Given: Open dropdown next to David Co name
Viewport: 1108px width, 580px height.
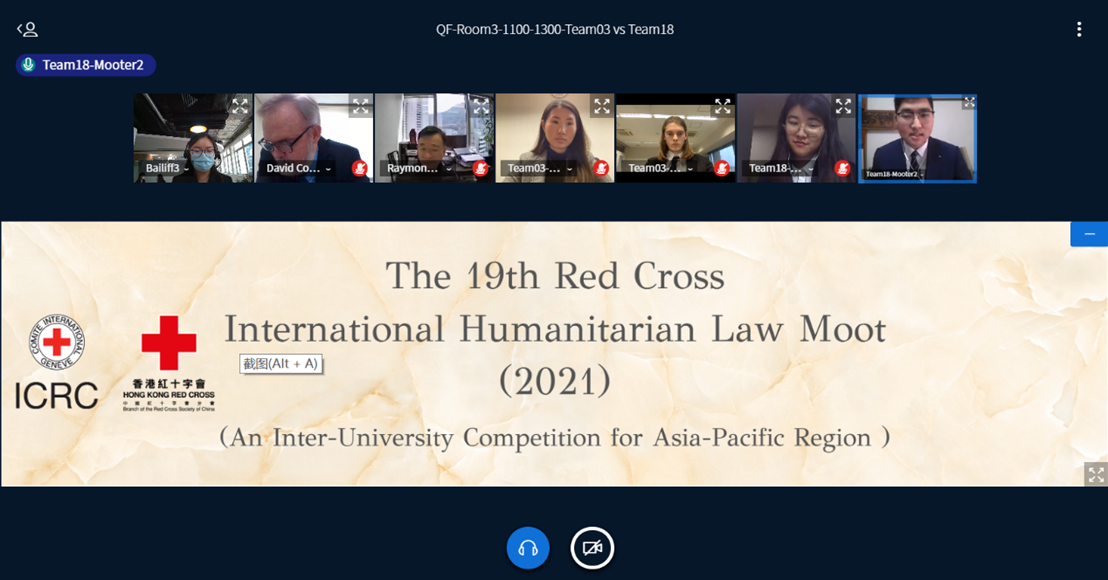Looking at the screenshot, I should tap(328, 169).
